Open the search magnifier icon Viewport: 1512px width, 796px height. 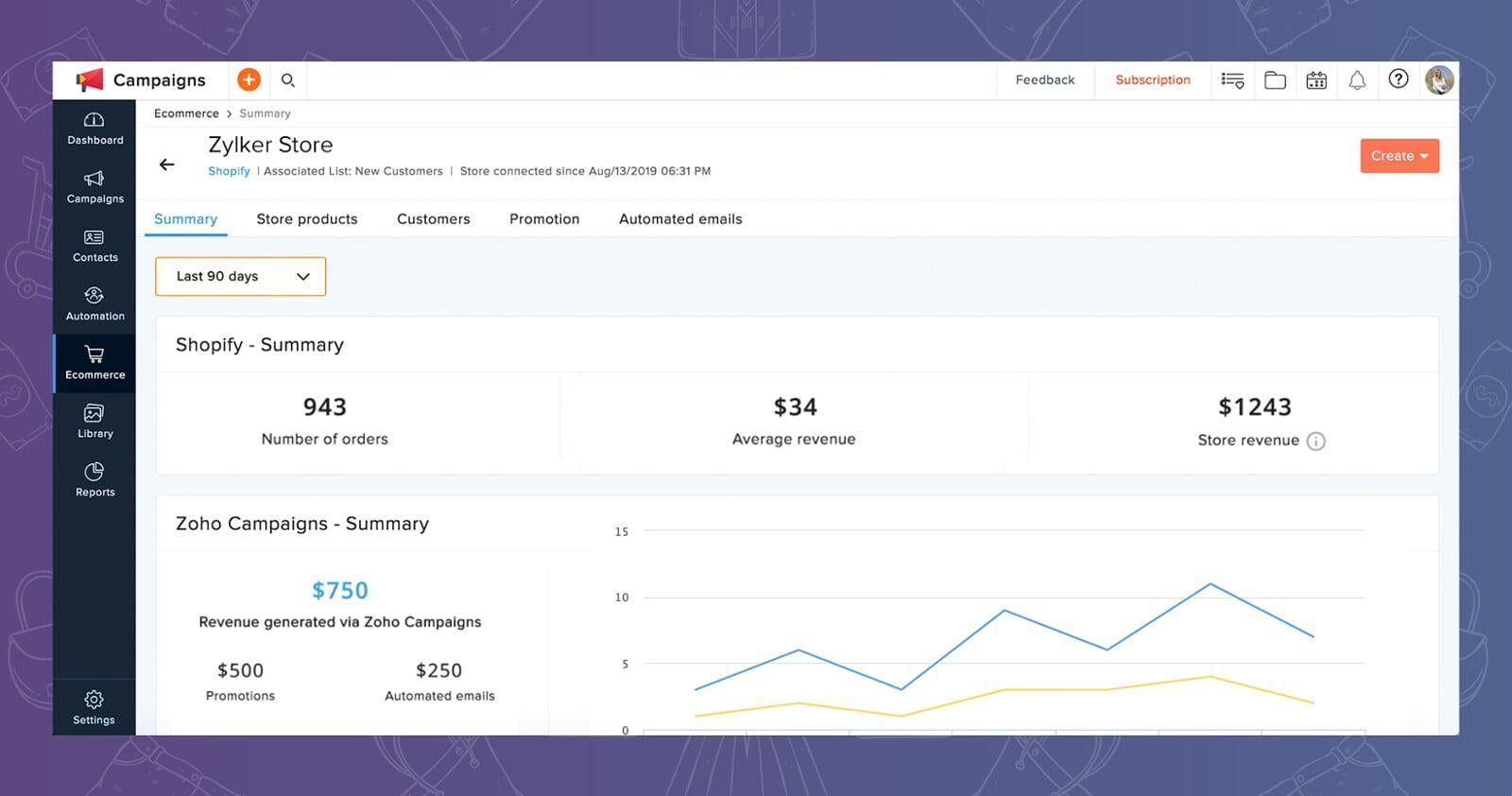pos(288,80)
